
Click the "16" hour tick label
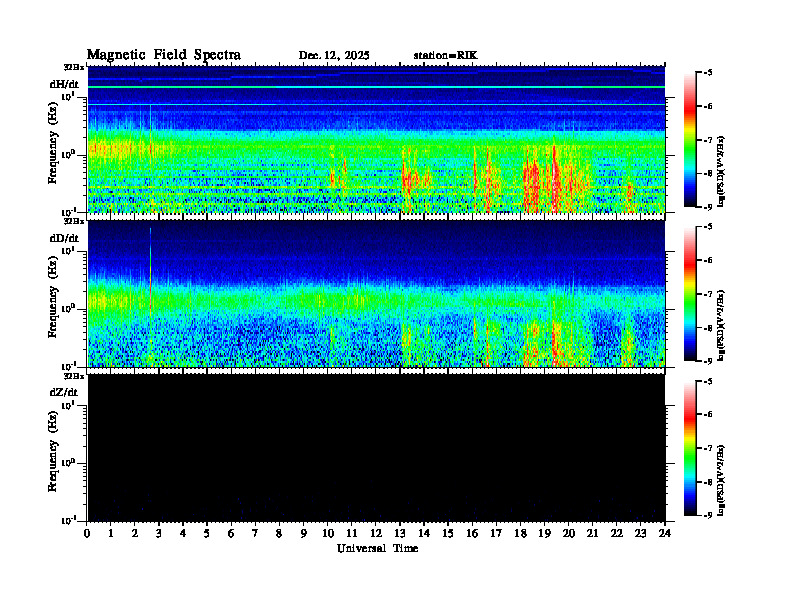pyautogui.click(x=472, y=534)
